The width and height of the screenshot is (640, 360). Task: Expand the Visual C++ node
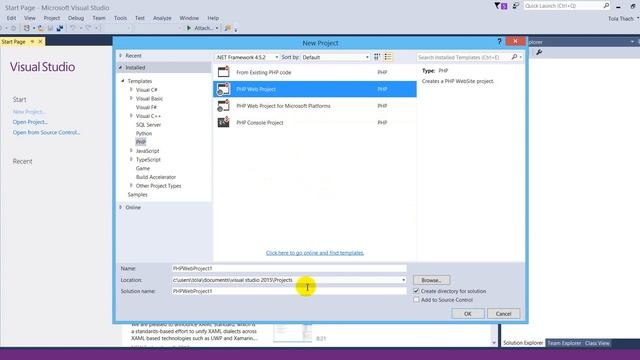coord(131,116)
